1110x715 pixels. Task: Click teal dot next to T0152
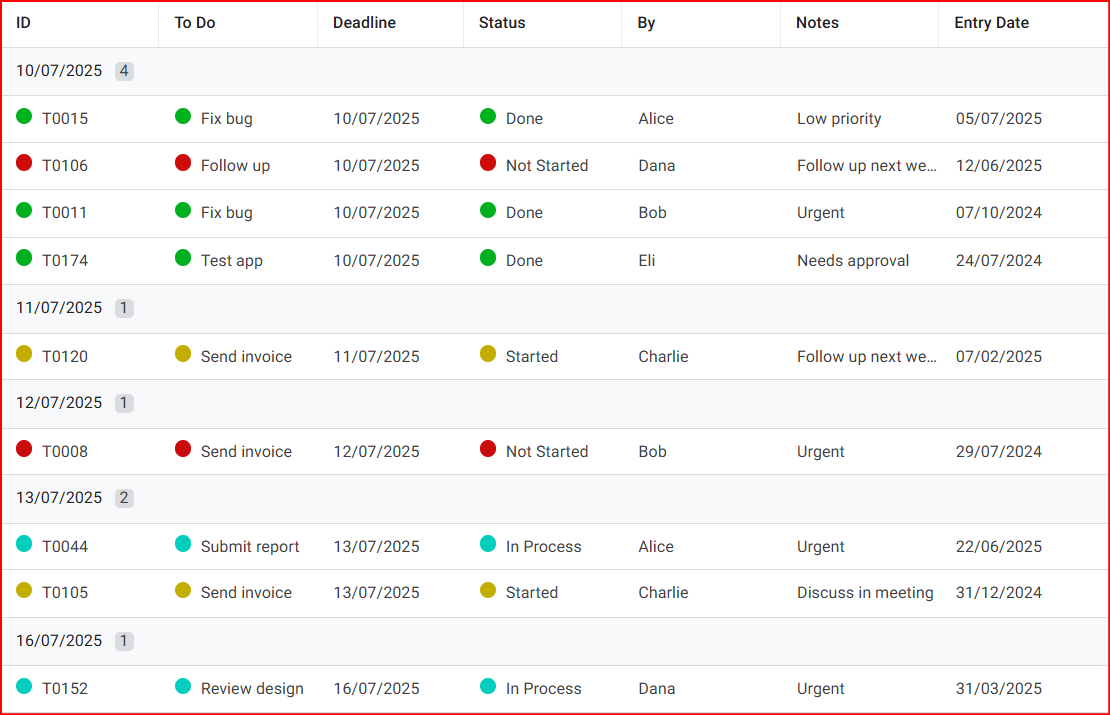[24, 686]
